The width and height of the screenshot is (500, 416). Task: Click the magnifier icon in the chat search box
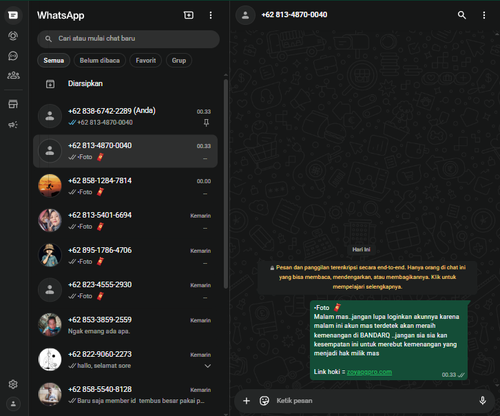click(48, 39)
